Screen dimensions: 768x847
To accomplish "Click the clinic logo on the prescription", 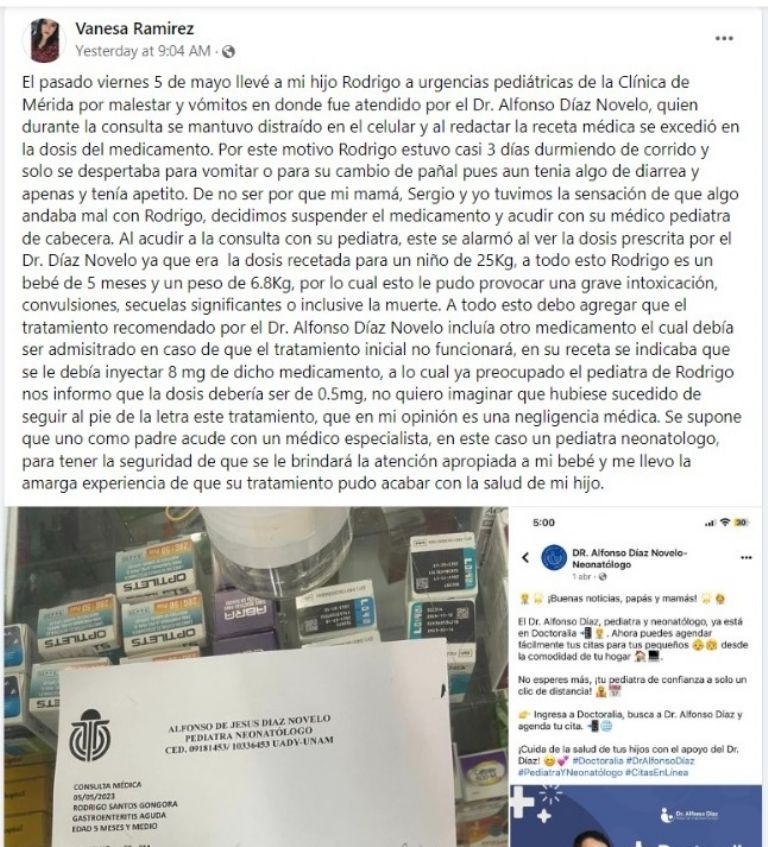I will pyautogui.click(x=90, y=736).
